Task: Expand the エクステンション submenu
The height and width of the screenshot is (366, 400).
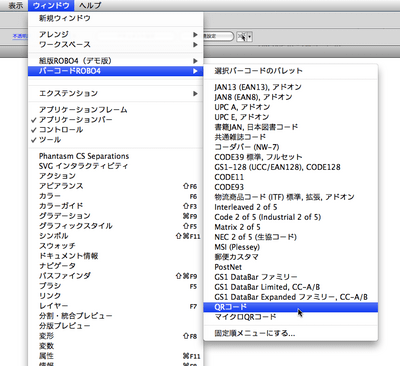Action: click(115, 93)
